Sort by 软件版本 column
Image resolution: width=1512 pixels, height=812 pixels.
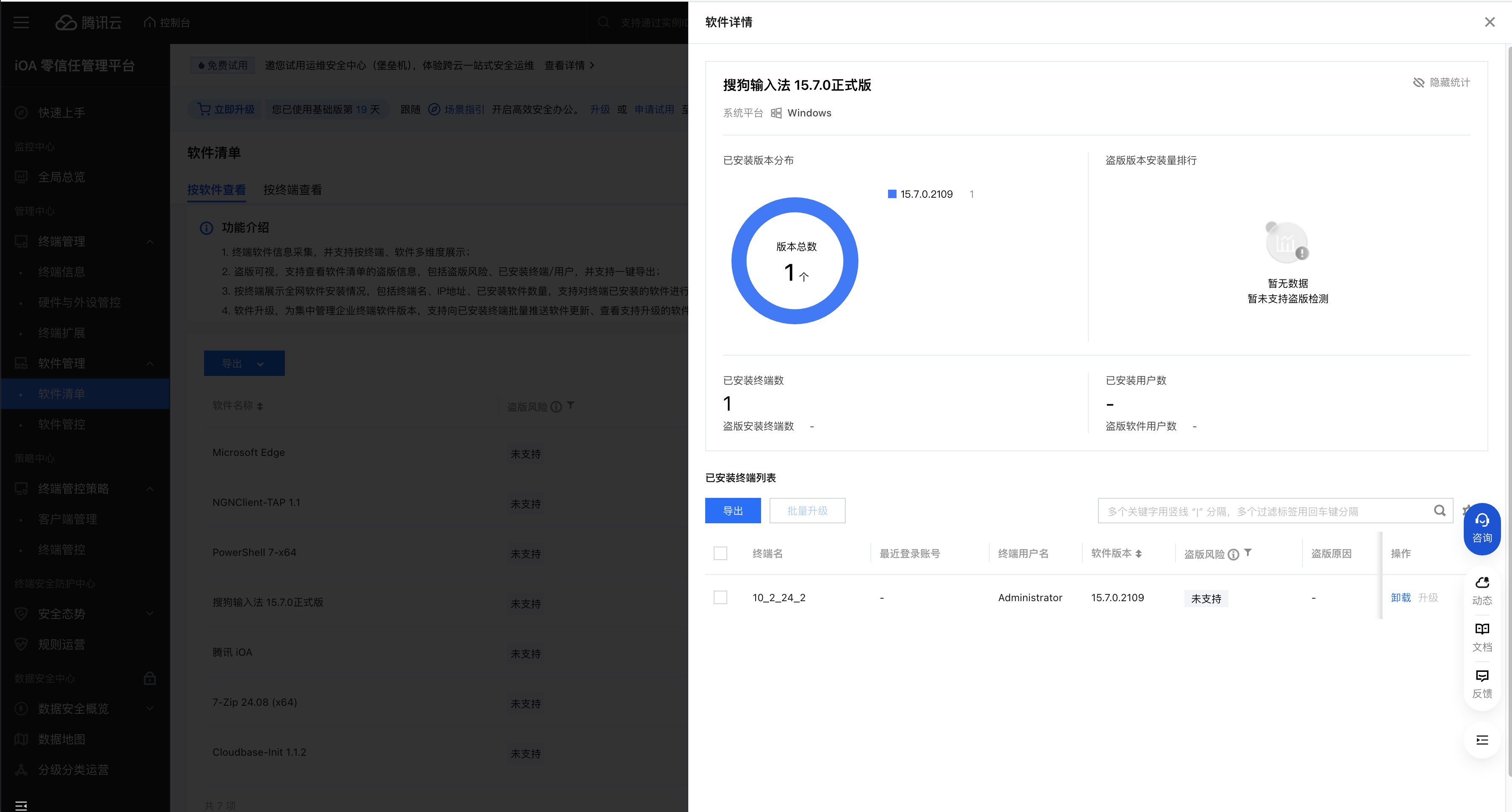pyautogui.click(x=1138, y=554)
